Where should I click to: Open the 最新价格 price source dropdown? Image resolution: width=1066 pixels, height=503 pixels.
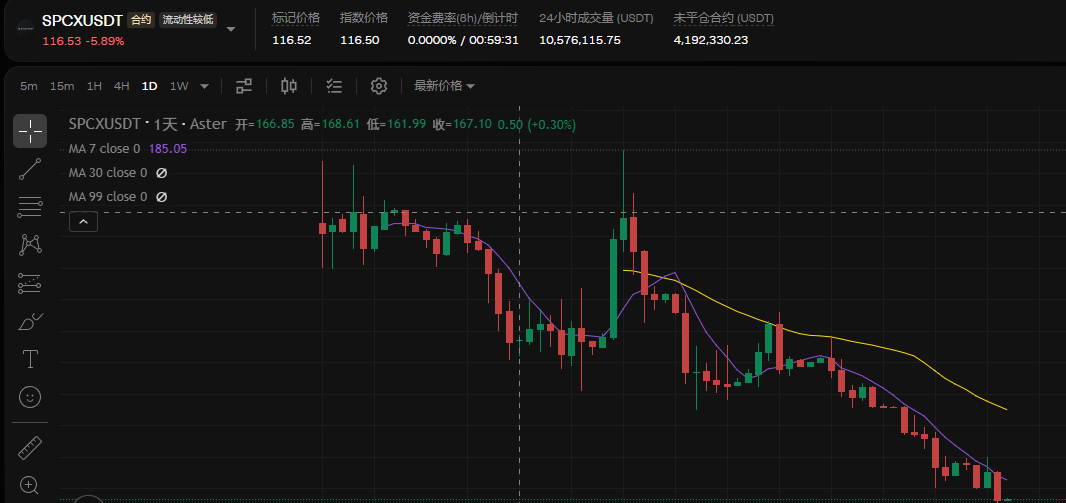(x=445, y=86)
